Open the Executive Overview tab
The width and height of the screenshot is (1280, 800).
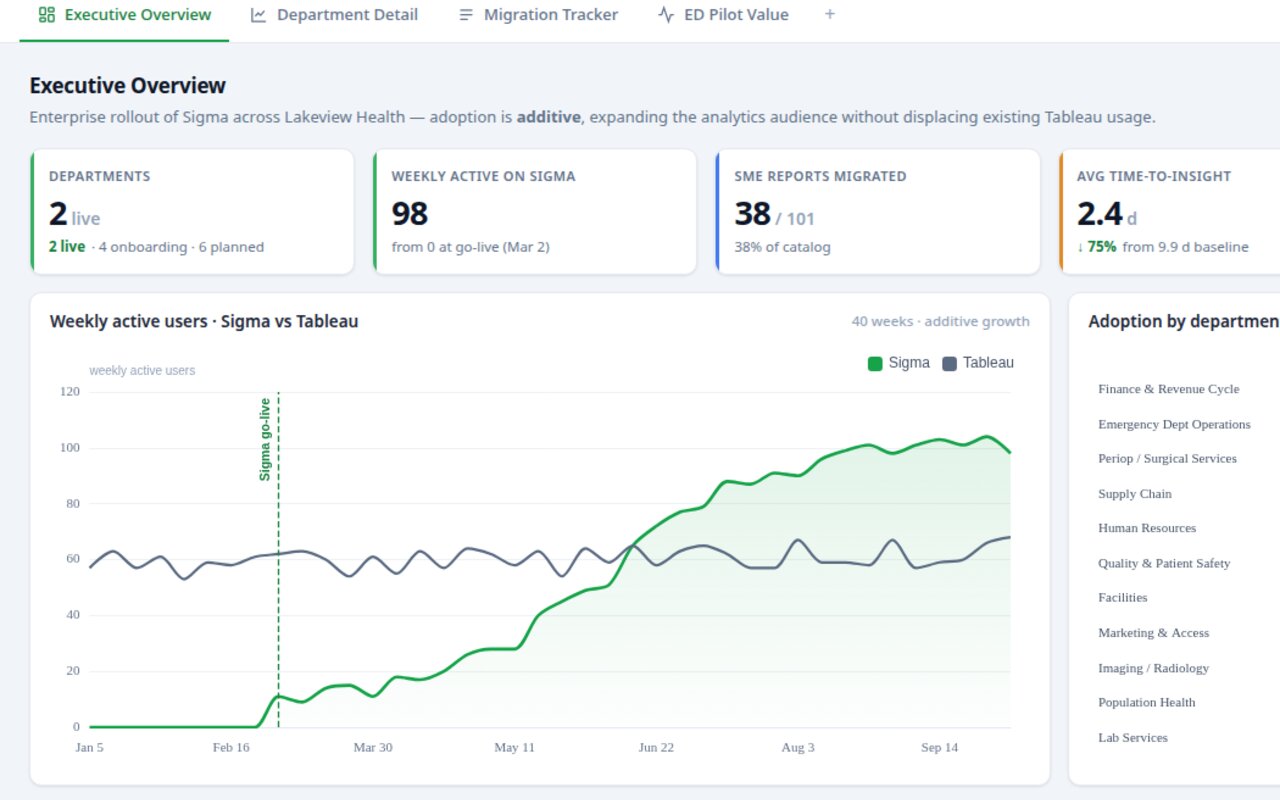coord(124,15)
